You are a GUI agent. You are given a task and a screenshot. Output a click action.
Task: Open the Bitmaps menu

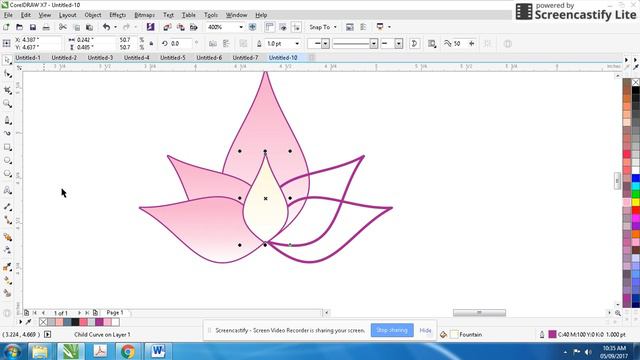pos(144,15)
